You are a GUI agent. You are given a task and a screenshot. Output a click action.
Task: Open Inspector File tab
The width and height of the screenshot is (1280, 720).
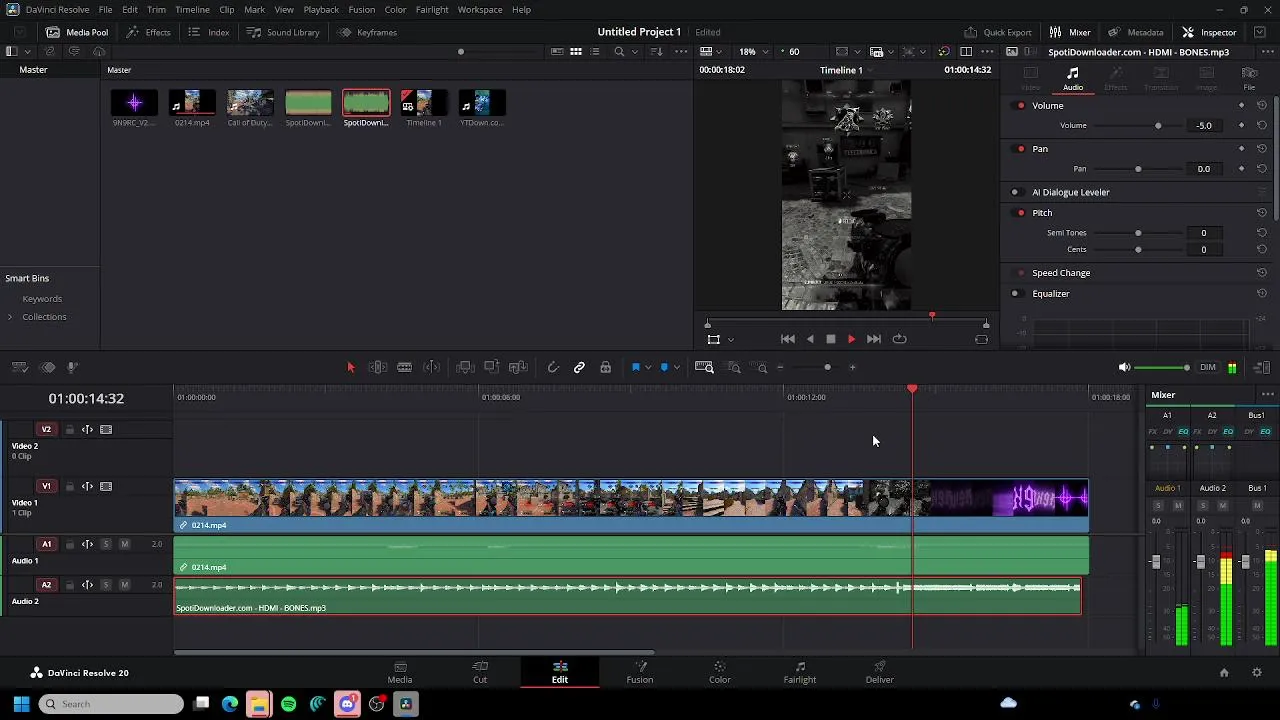tap(1249, 78)
